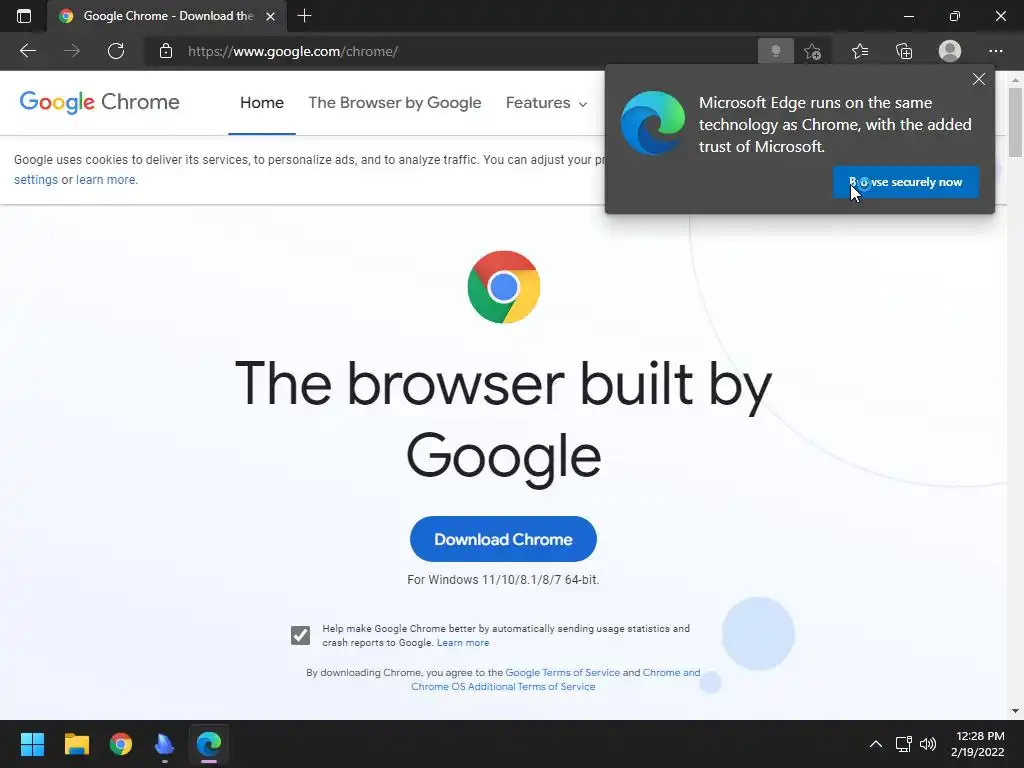View site information lock icon

tap(166, 51)
